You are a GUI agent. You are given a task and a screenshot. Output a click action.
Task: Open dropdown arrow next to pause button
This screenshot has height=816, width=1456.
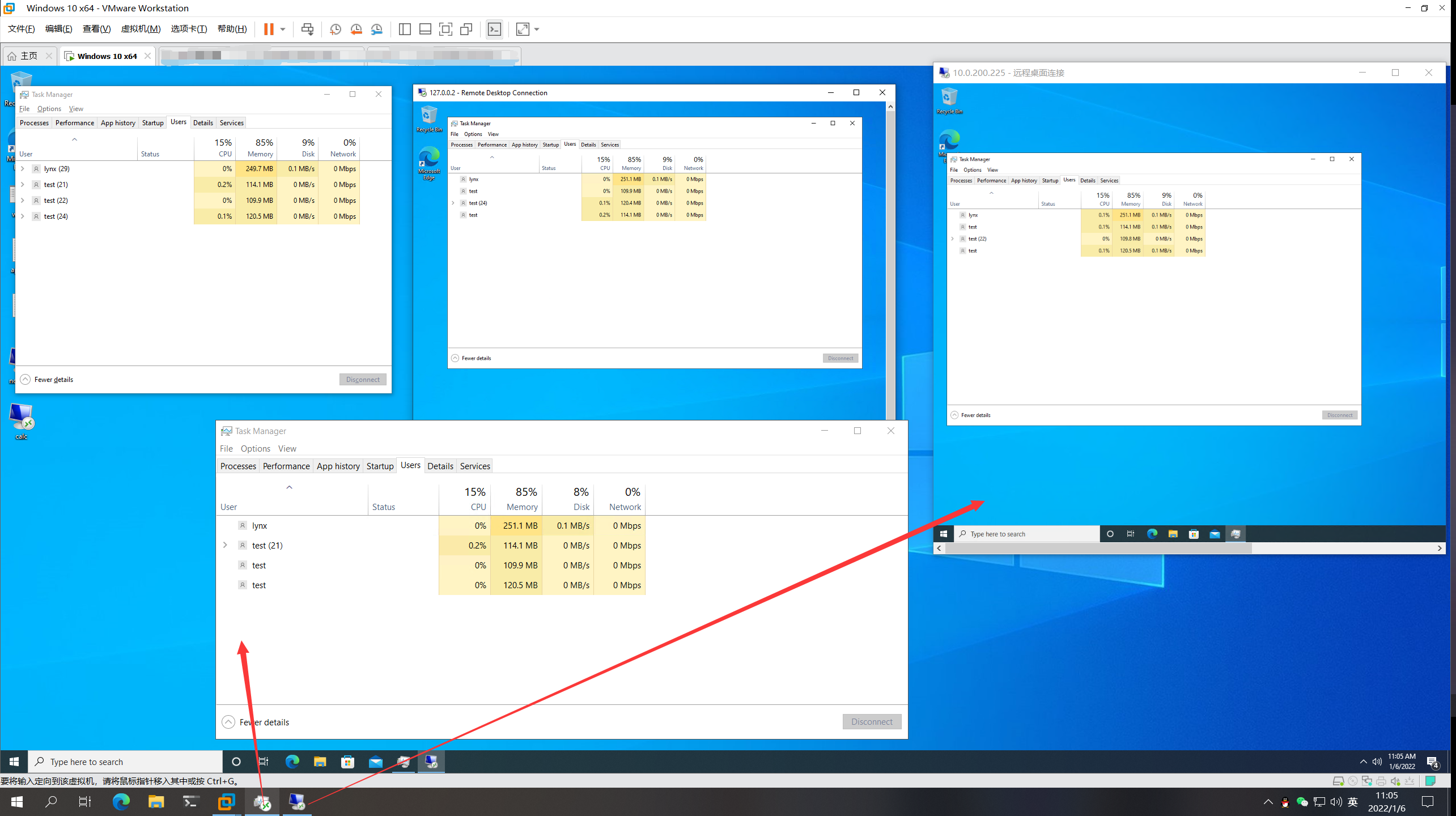coord(283,29)
